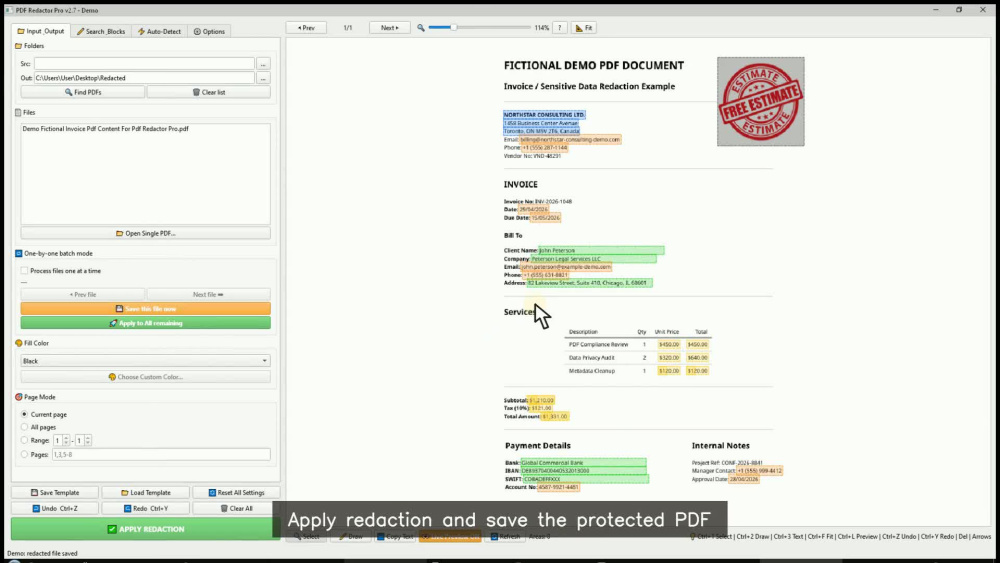
Task: Click Find PDFs button
Action: coord(83,92)
